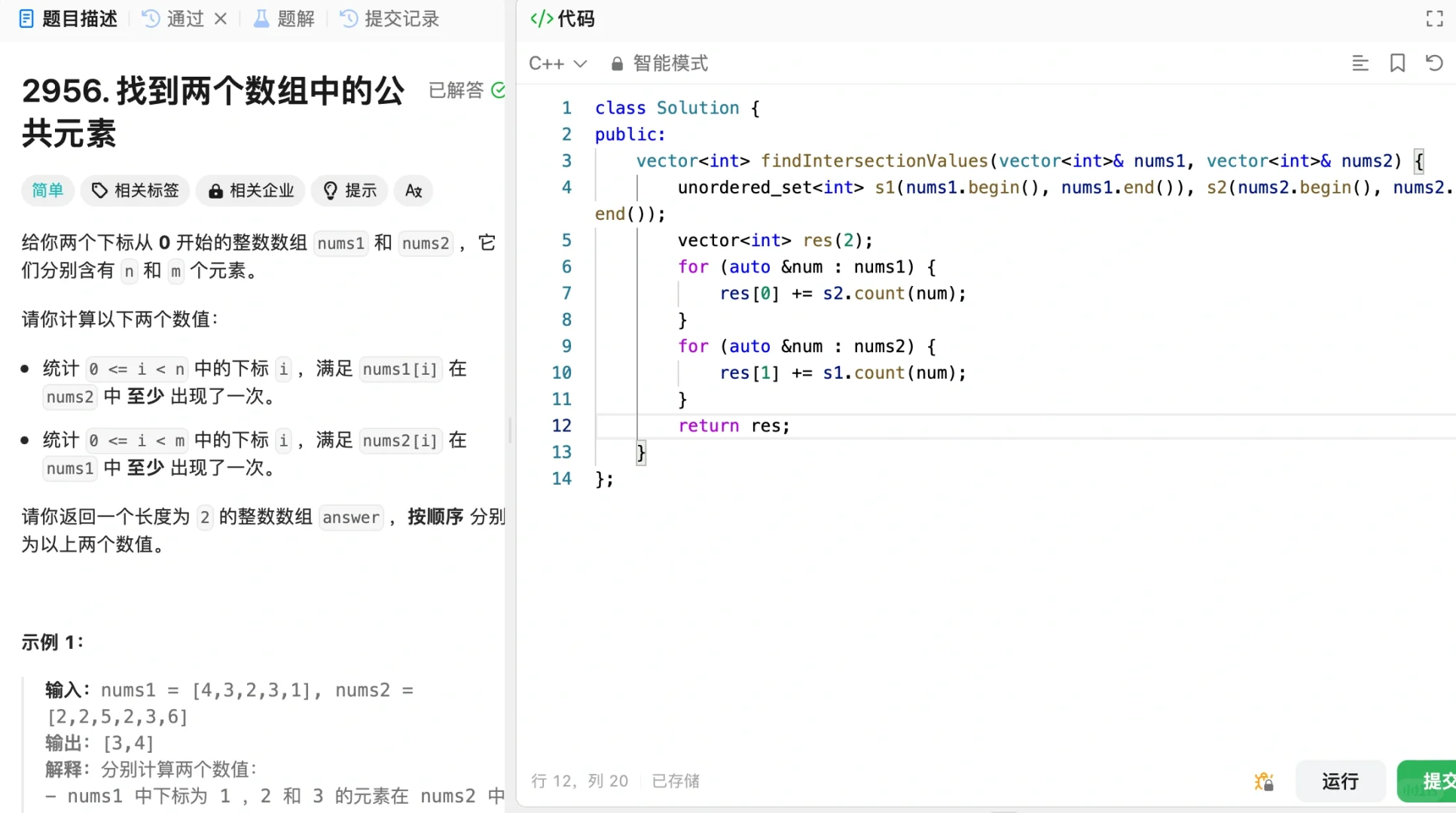Submit solution with the green 提交 button
This screenshot has width=1456, height=813.
[x=1427, y=781]
